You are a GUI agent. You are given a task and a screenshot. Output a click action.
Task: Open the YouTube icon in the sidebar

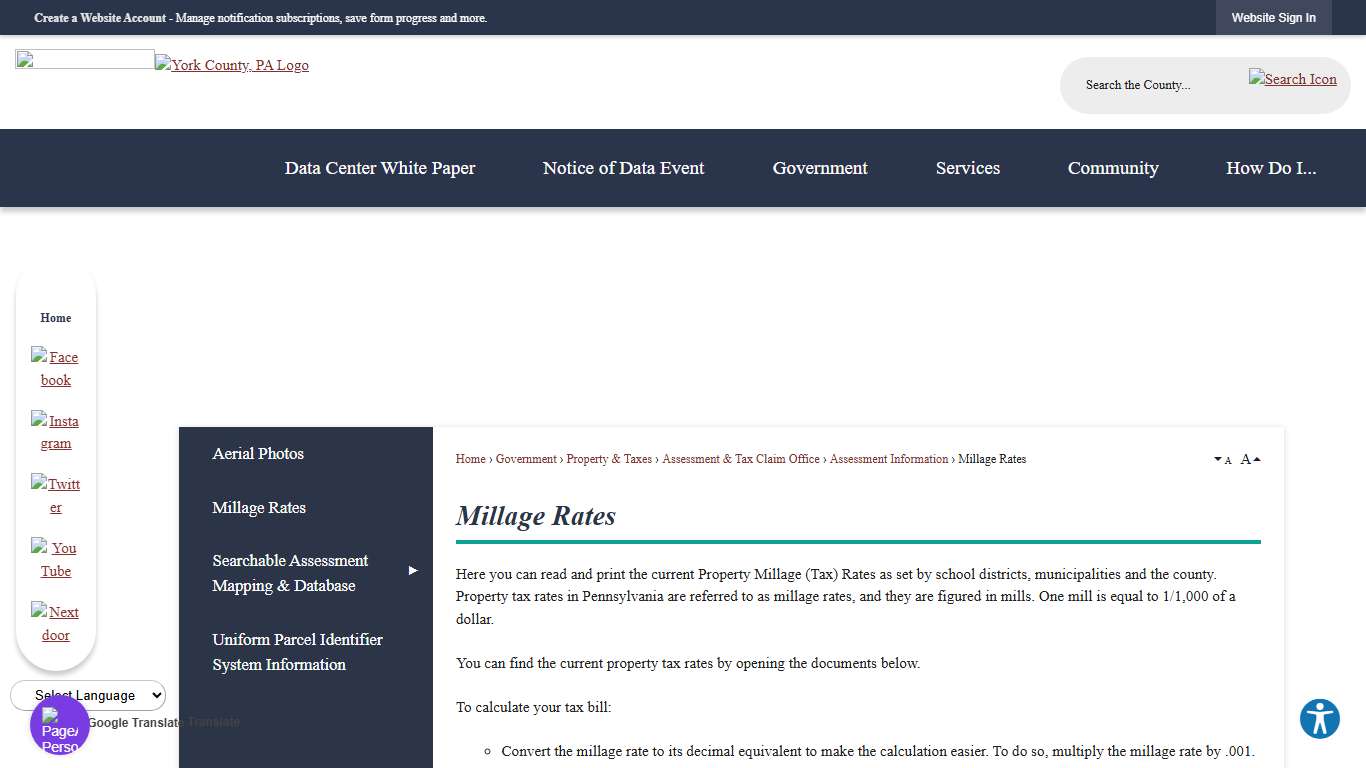pos(55,559)
